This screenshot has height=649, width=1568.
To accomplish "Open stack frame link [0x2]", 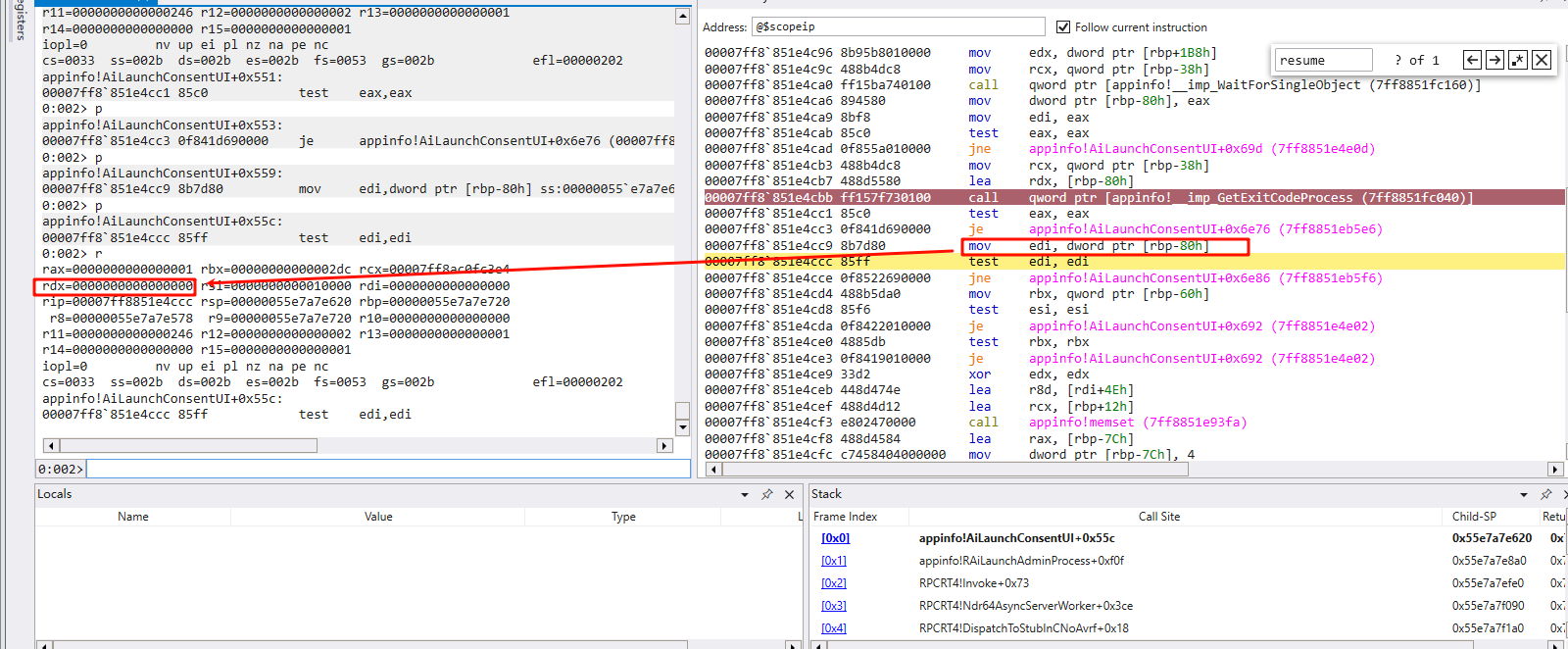I will [834, 583].
